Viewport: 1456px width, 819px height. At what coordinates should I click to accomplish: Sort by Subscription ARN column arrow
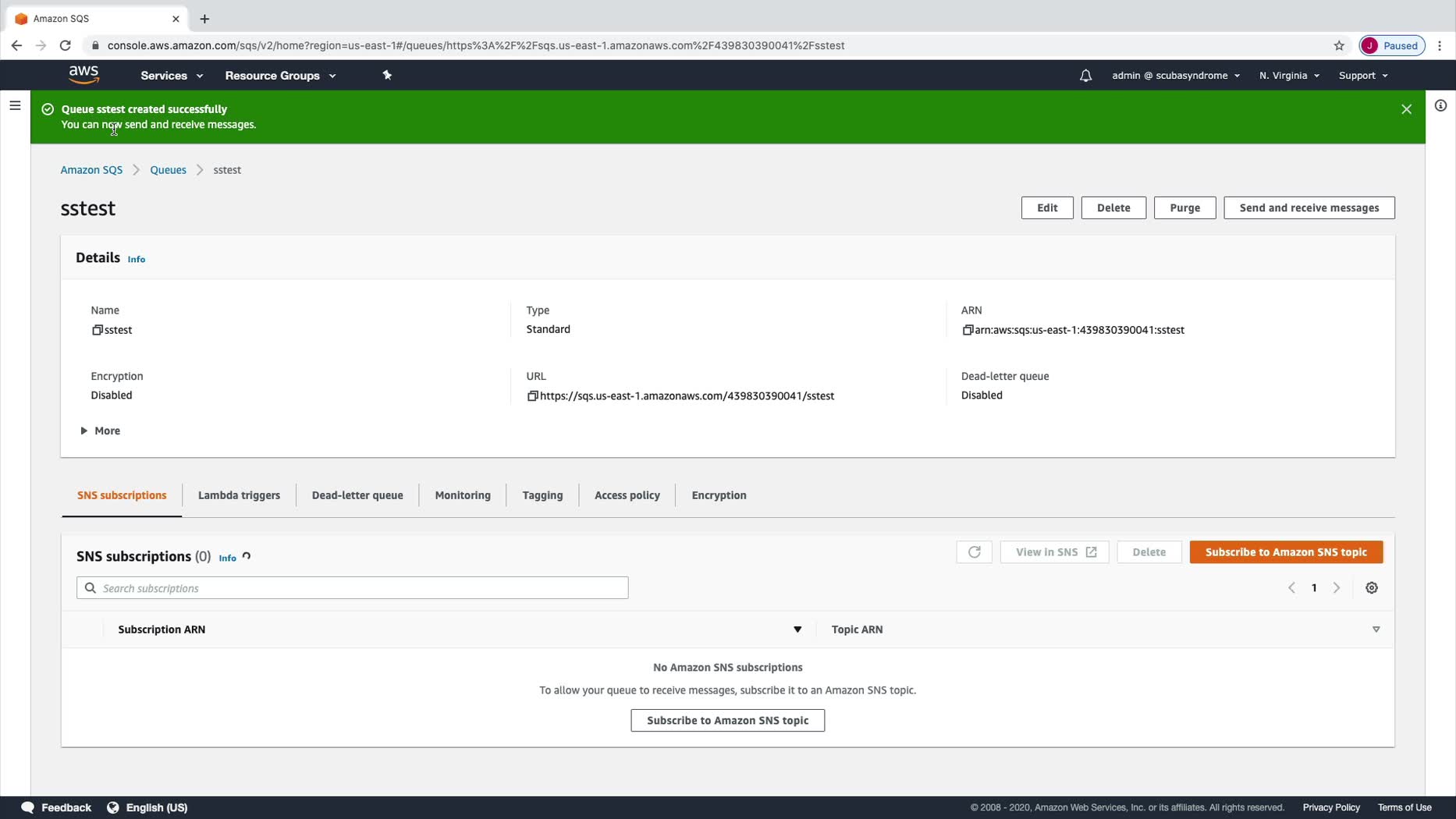click(x=797, y=629)
